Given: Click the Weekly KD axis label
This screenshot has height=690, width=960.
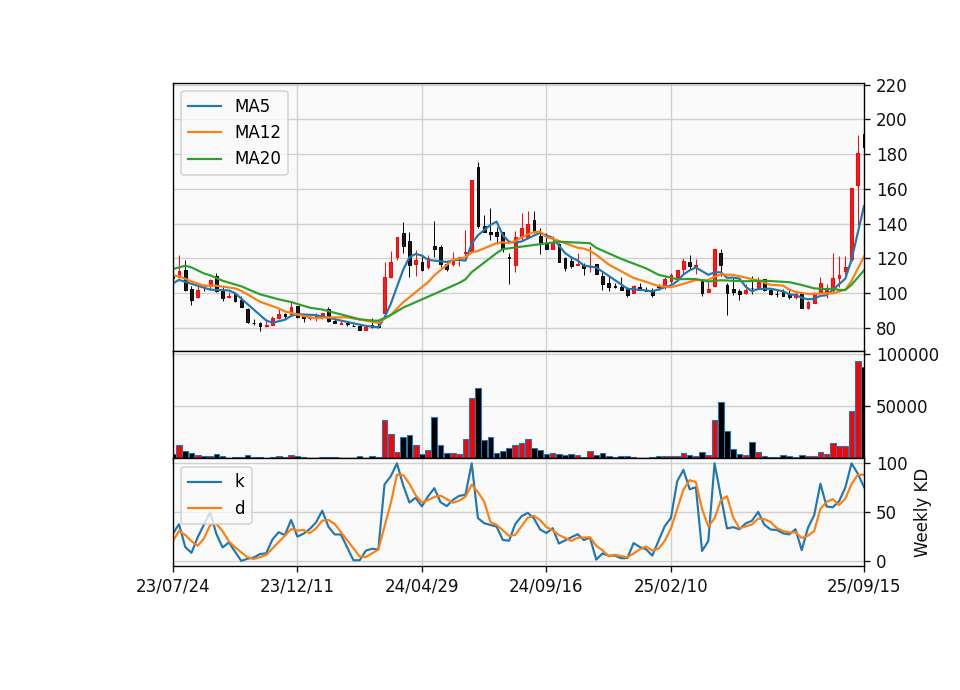Looking at the screenshot, I should click(x=921, y=514).
